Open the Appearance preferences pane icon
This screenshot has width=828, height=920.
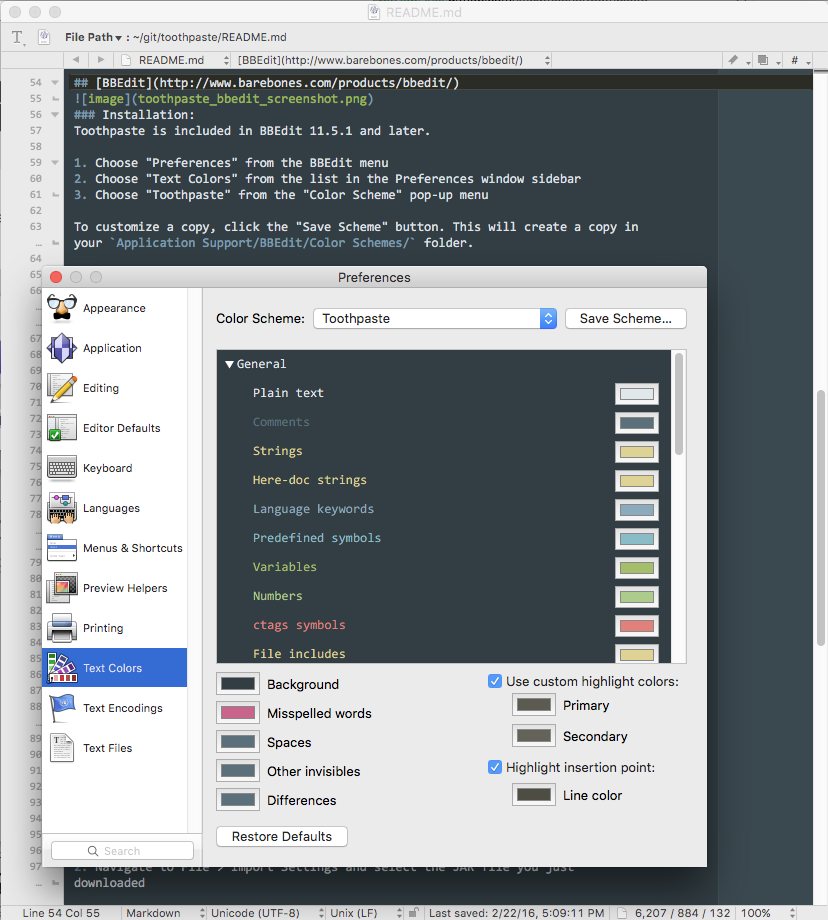pos(62,309)
